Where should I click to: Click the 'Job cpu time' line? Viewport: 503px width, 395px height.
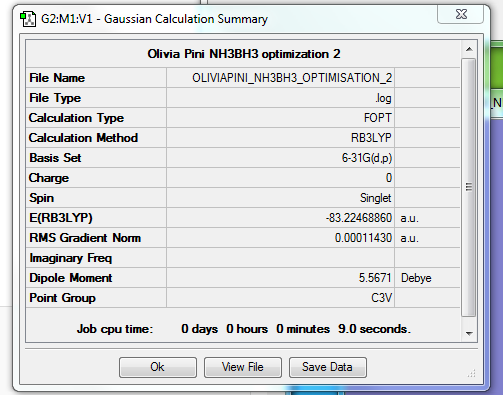coord(244,329)
